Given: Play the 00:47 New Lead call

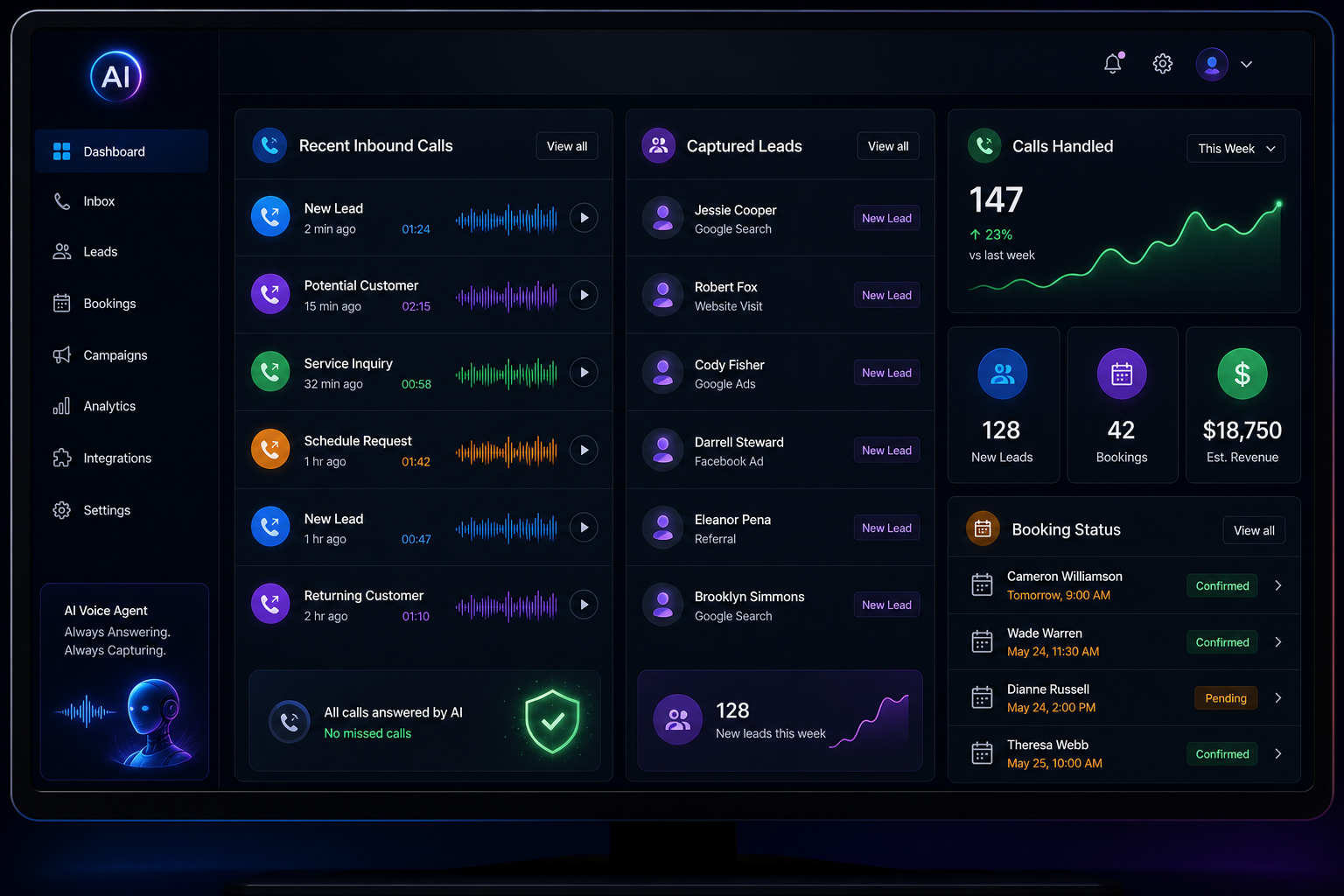Looking at the screenshot, I should (x=584, y=527).
